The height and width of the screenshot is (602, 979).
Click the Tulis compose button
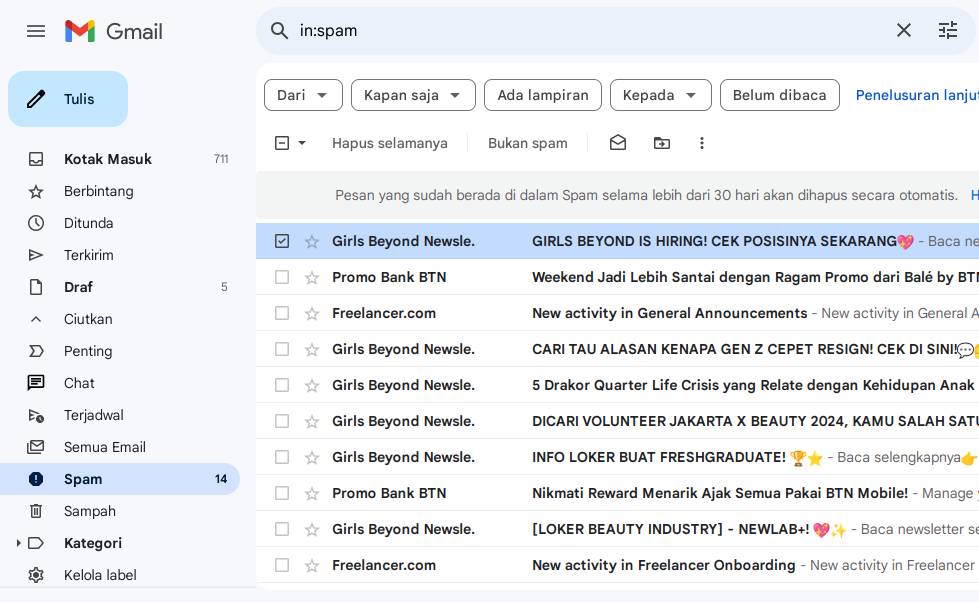click(x=68, y=99)
